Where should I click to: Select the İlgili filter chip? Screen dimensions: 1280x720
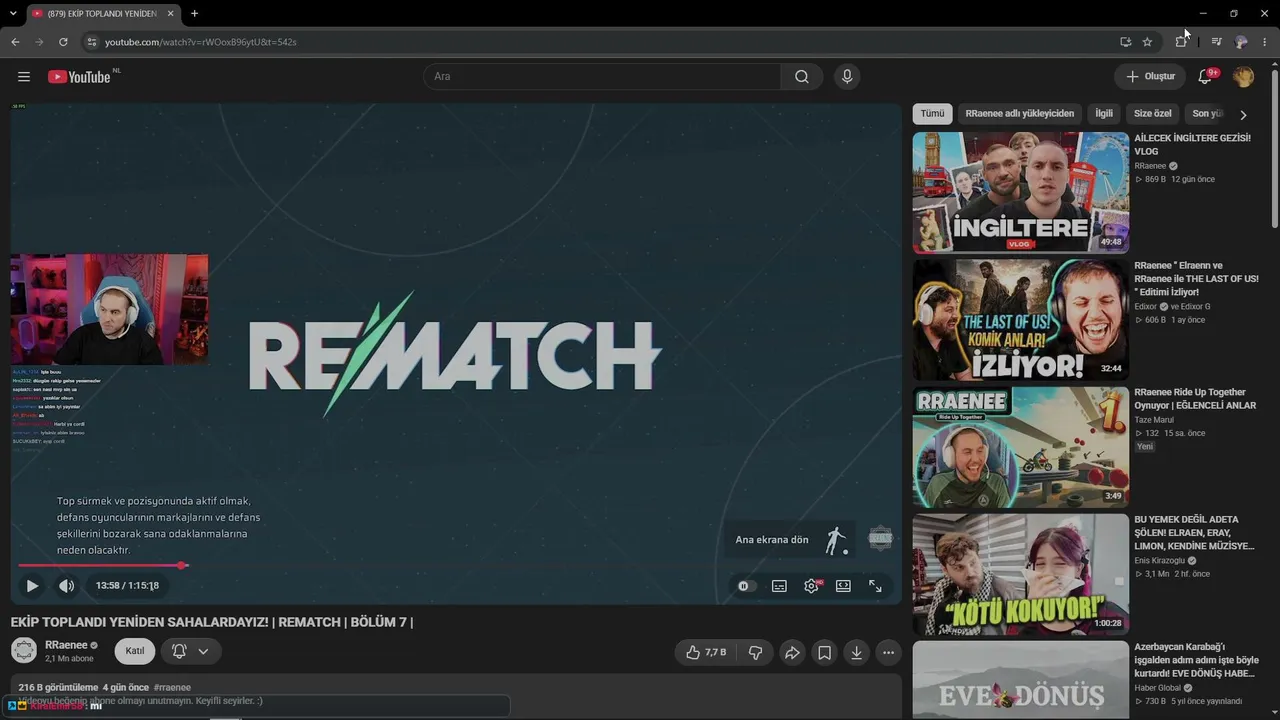pyautogui.click(x=1104, y=114)
